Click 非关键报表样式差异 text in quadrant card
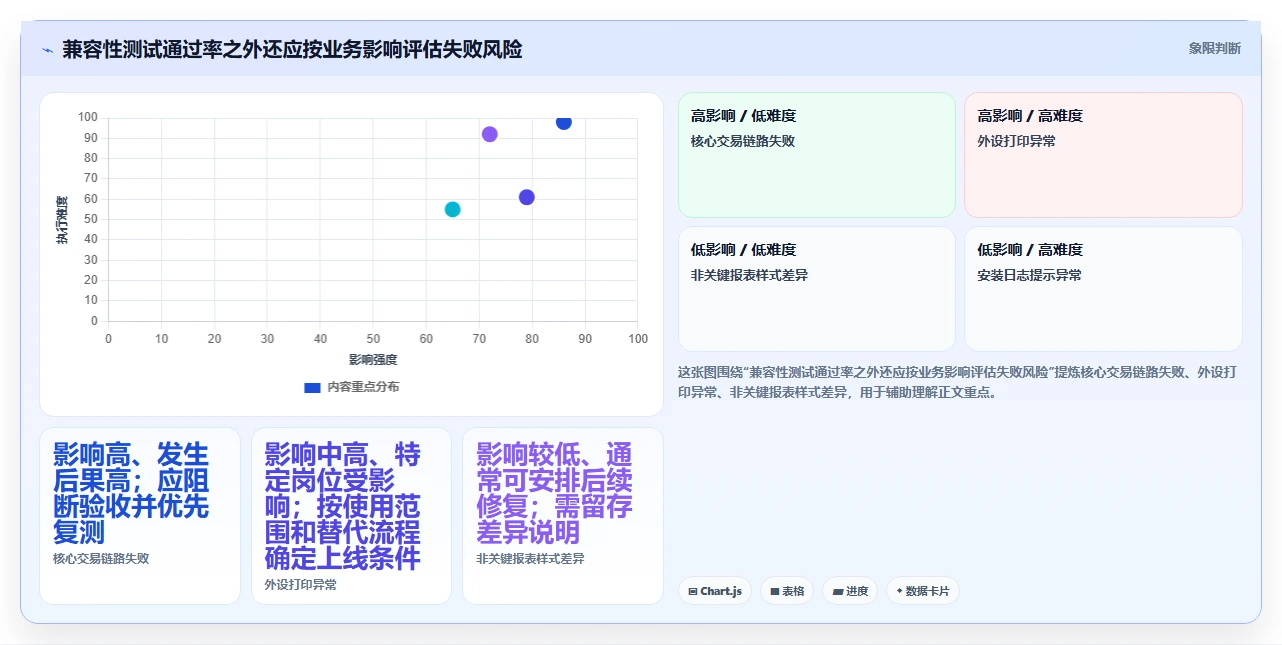Viewport: 1282px width, 645px height. tap(749, 275)
